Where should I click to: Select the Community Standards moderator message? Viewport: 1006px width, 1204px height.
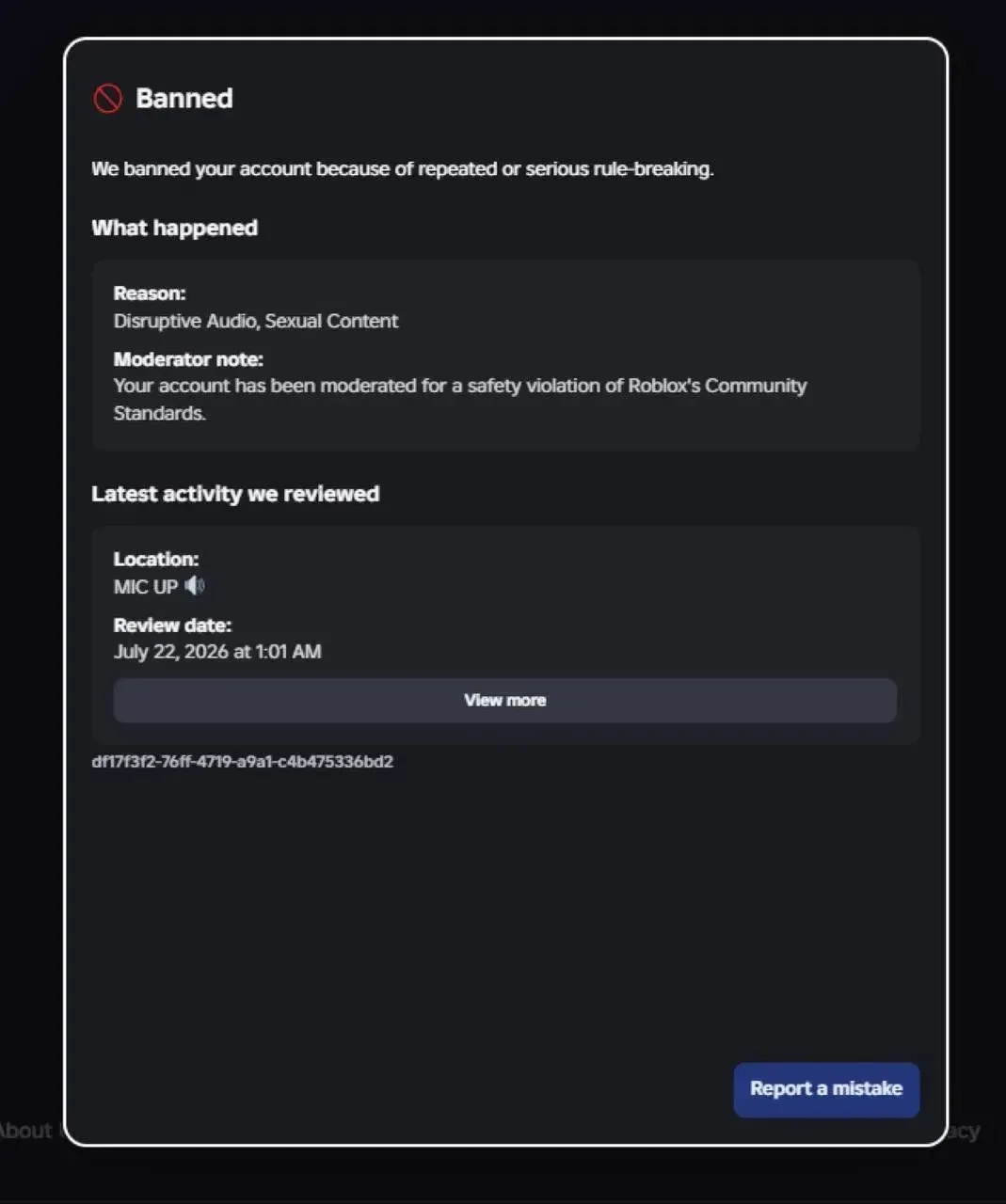click(460, 399)
